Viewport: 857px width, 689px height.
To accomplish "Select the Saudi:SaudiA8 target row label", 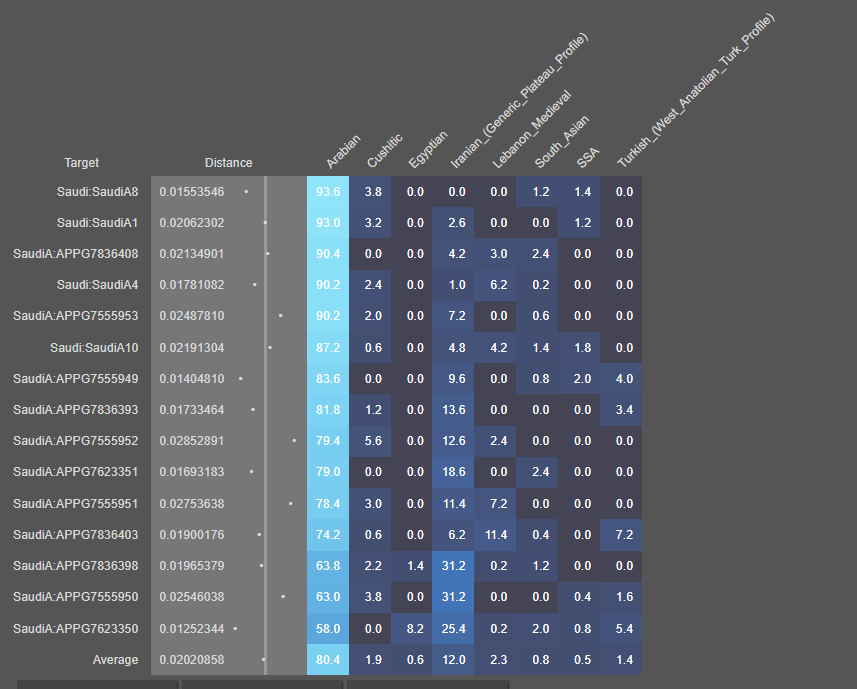I will click(x=97, y=191).
